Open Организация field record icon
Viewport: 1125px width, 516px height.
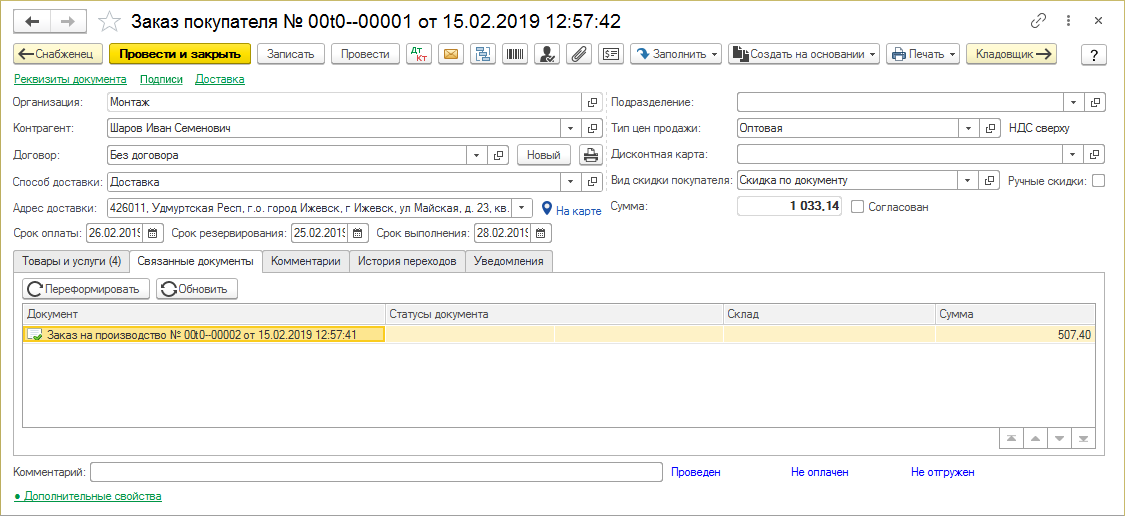point(592,103)
